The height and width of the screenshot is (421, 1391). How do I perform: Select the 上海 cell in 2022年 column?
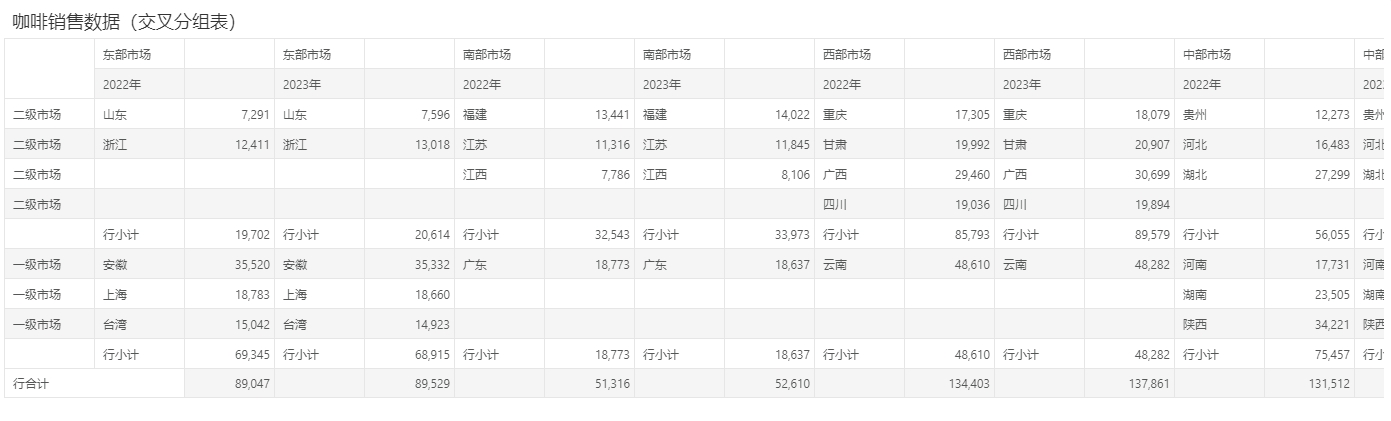pyautogui.click(x=140, y=294)
